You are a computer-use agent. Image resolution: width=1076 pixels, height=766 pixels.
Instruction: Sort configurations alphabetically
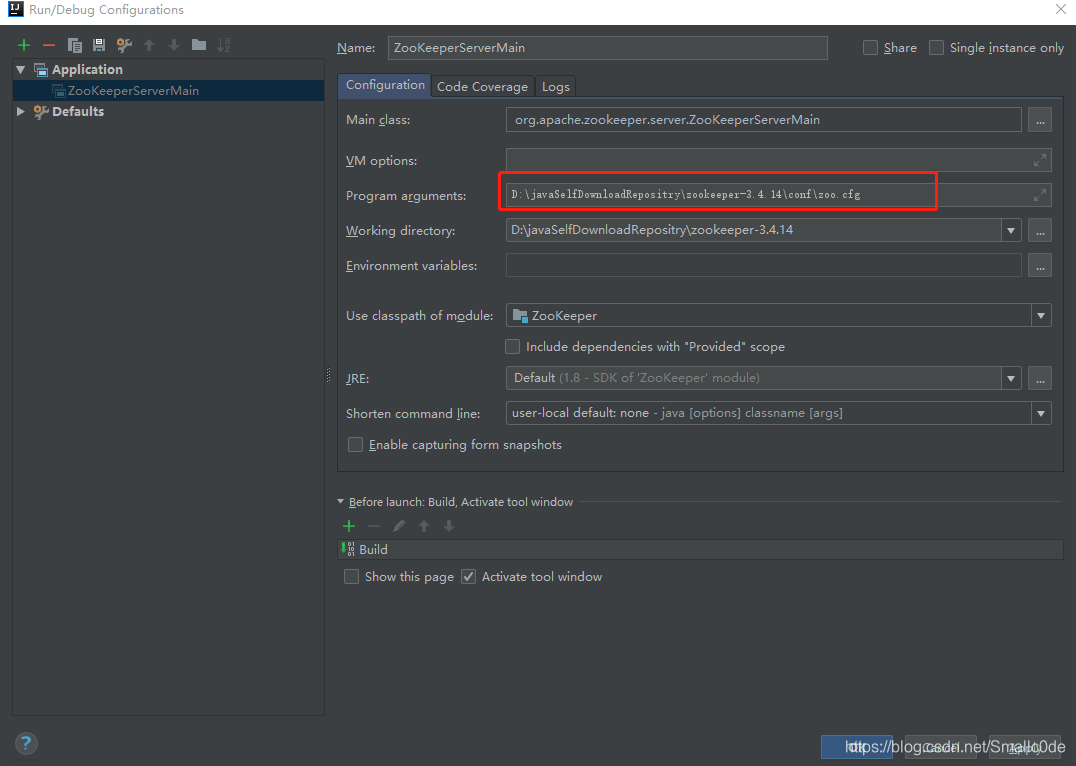[224, 45]
